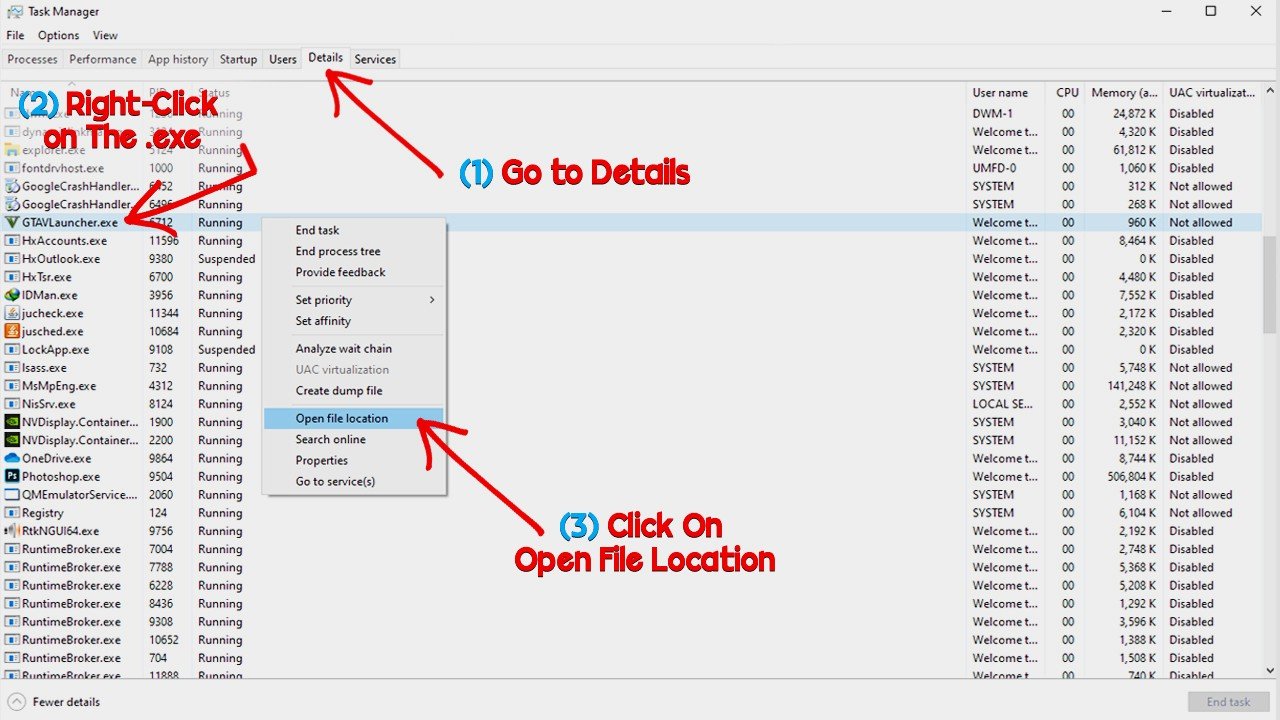Click the vertical scrollbar thumb

point(1270,285)
